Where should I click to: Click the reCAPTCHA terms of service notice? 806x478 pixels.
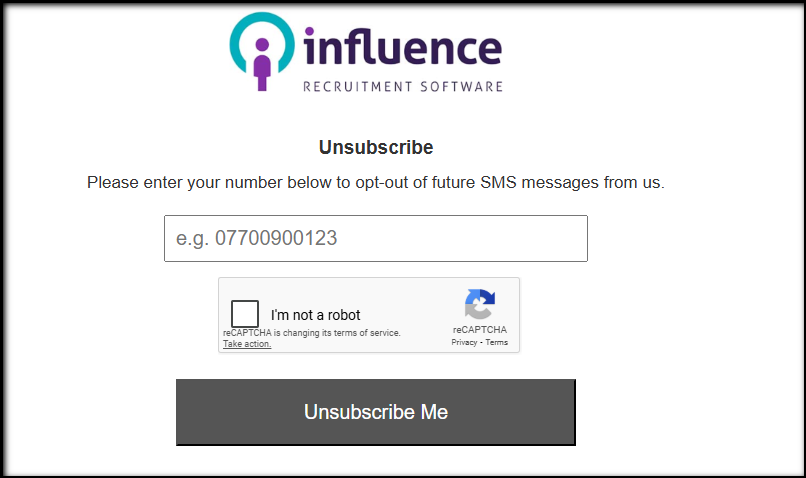coord(311,333)
